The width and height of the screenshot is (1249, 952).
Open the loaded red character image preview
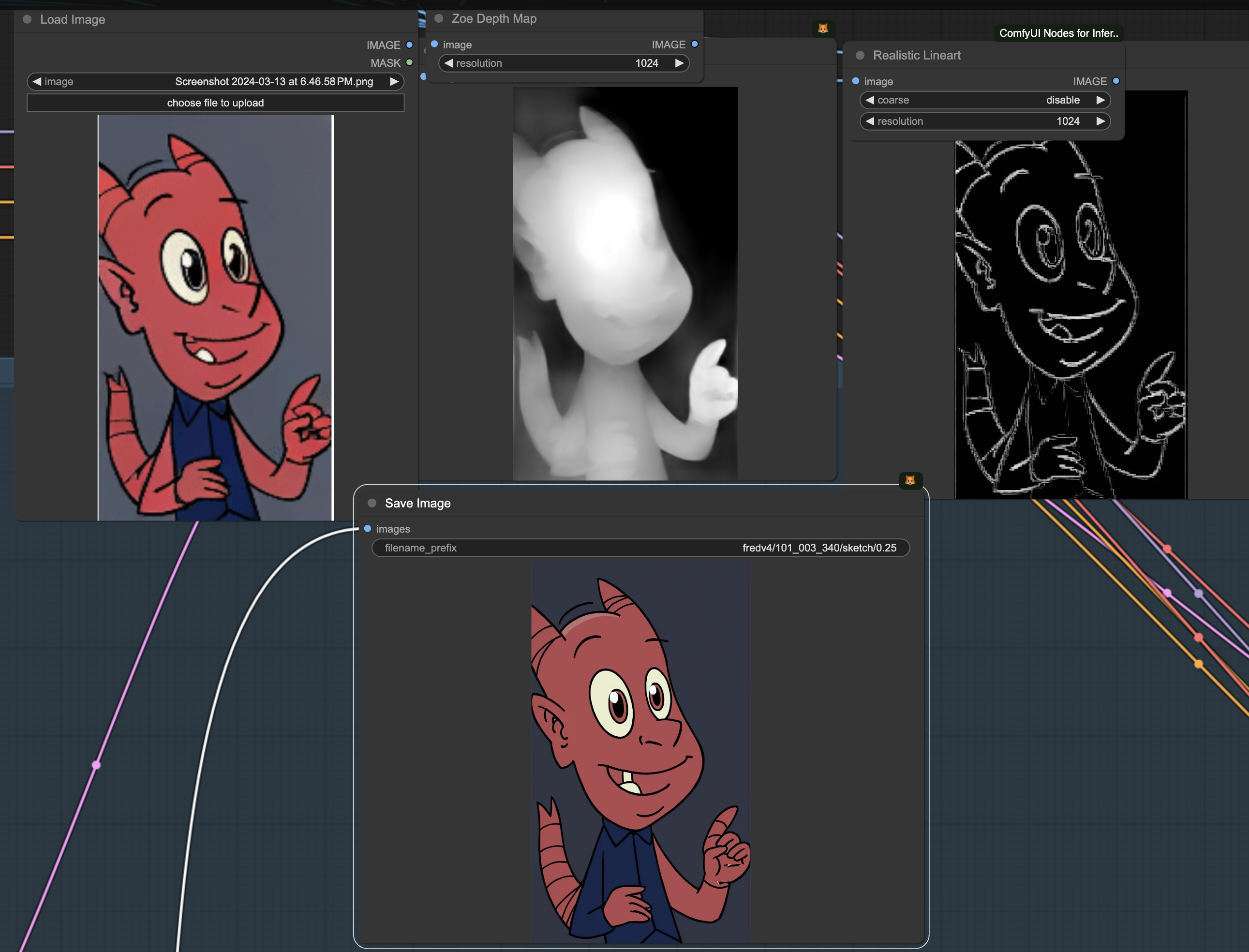(x=215, y=317)
